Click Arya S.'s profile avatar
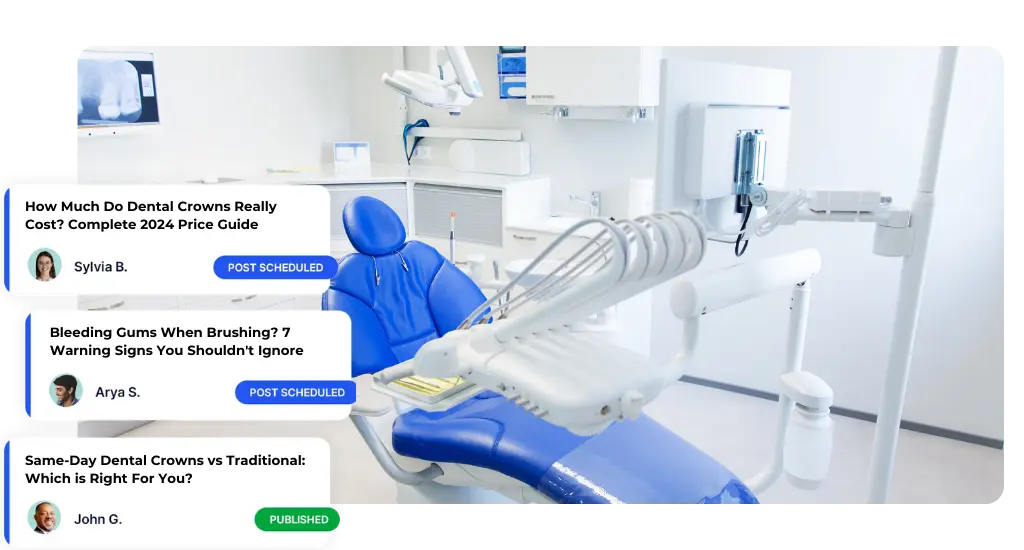The width and height of the screenshot is (1024, 550). click(x=66, y=391)
